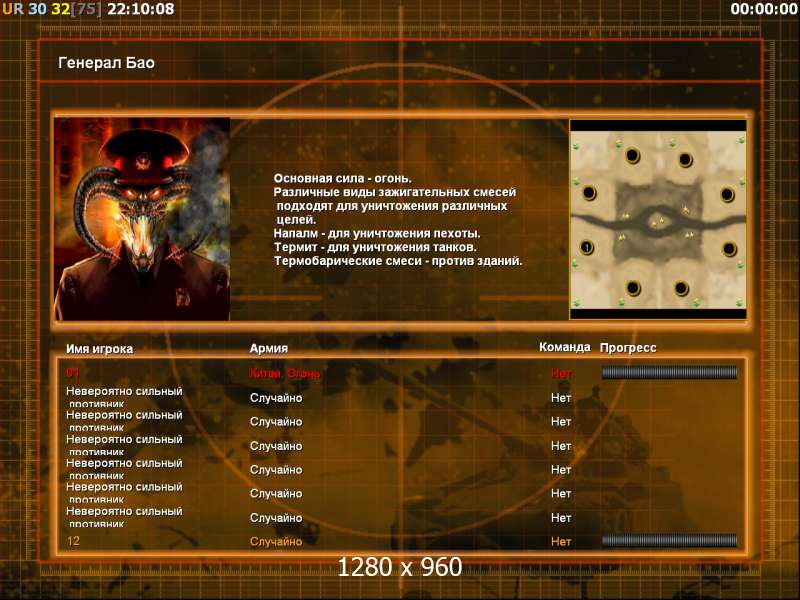The width and height of the screenshot is (800, 600).
Task: Click the 'Армия' column header
Action: tap(269, 348)
